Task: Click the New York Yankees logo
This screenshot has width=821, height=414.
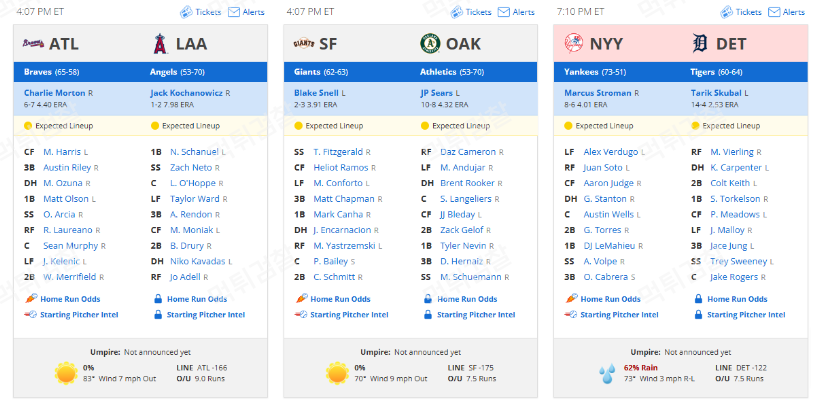Action: pos(574,43)
